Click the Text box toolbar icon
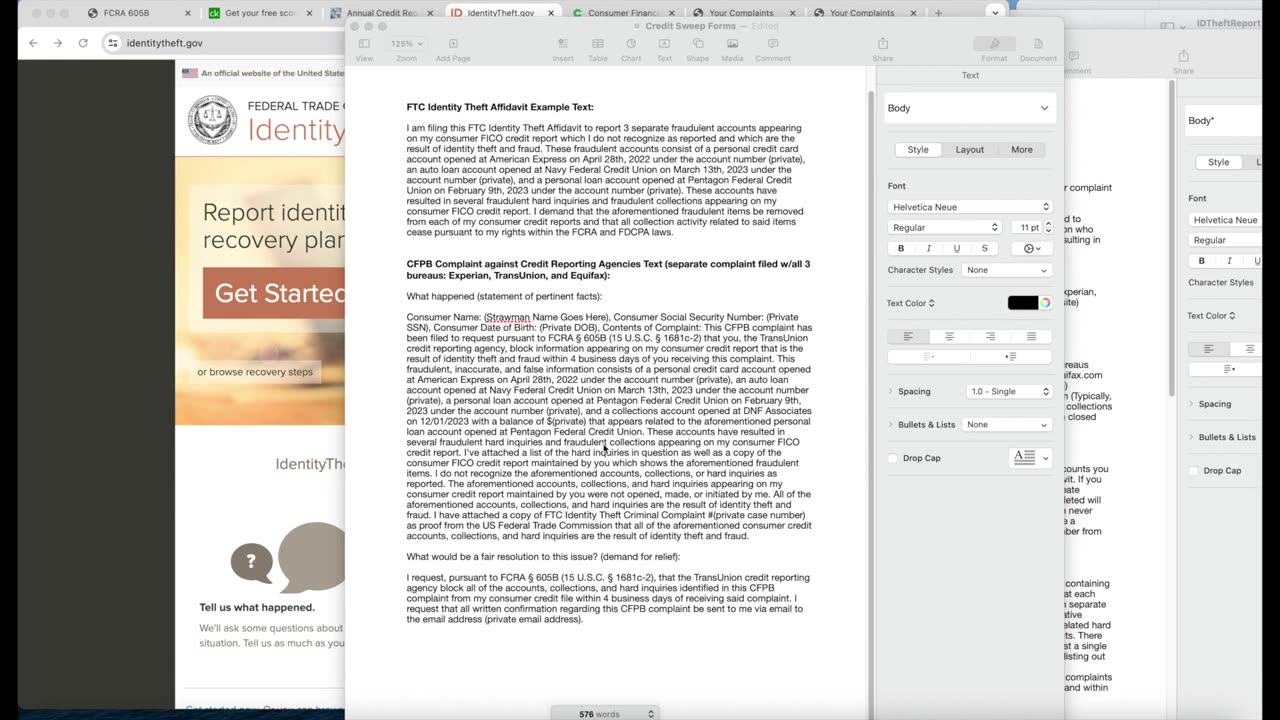 (664, 44)
